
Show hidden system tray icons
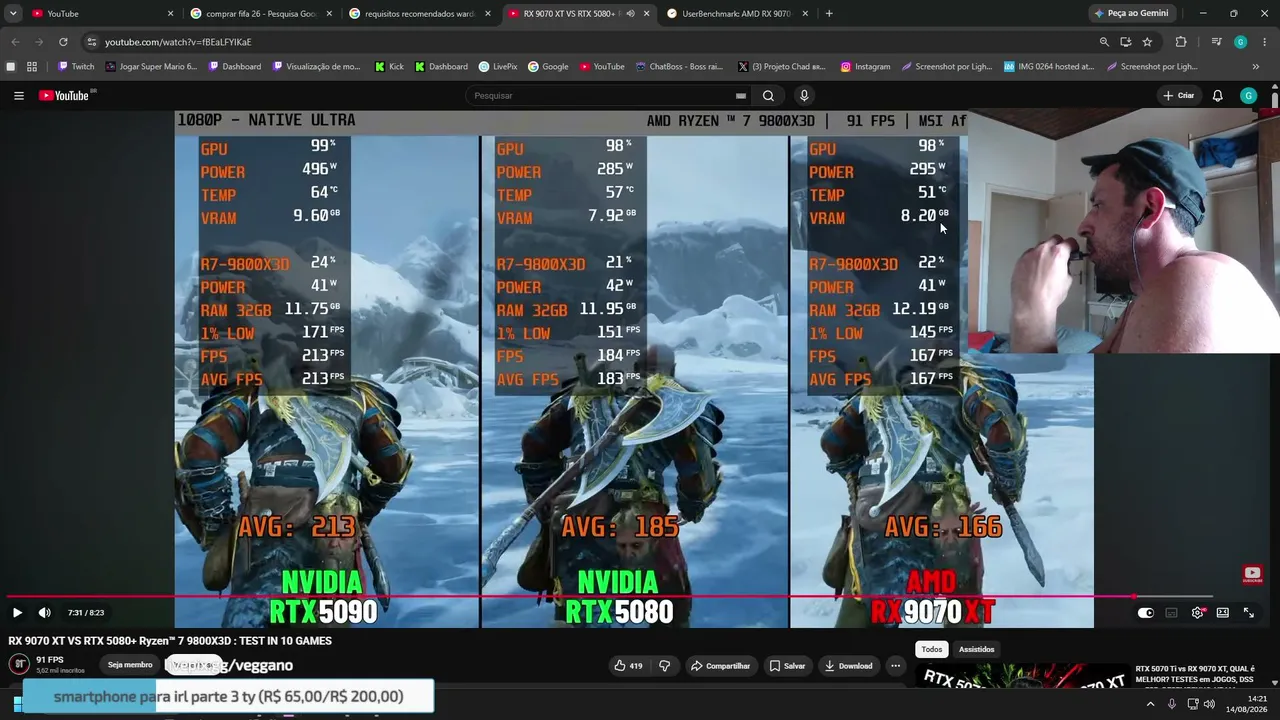point(1150,704)
